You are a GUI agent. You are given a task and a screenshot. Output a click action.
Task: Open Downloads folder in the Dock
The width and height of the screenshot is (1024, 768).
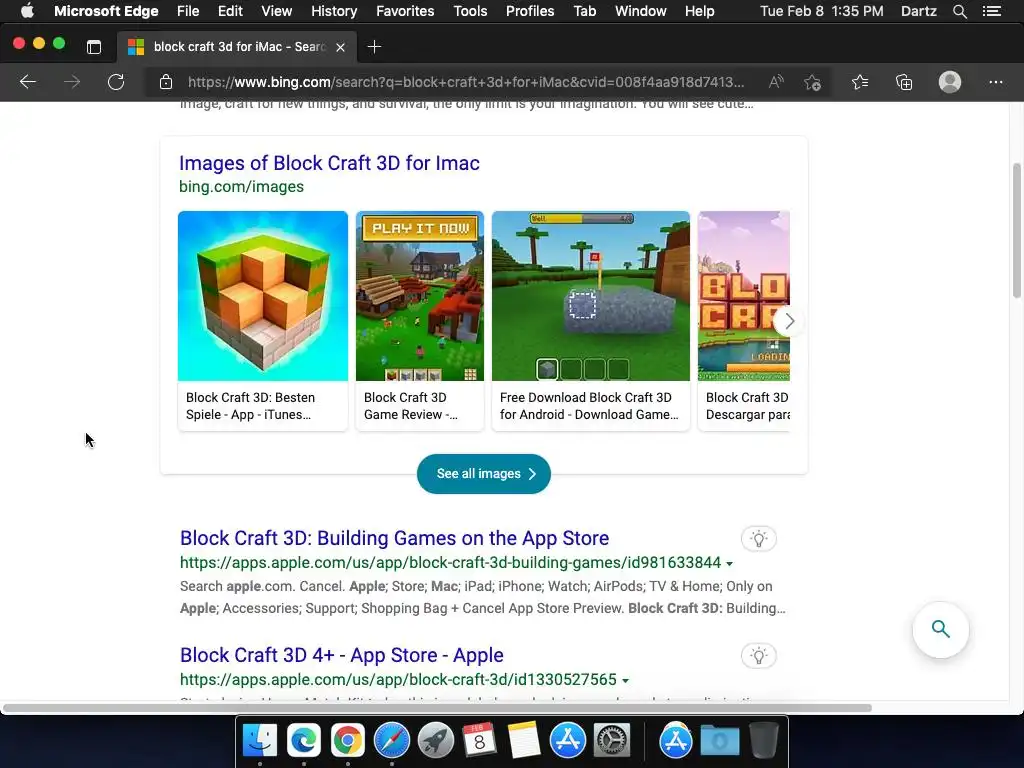(720, 740)
